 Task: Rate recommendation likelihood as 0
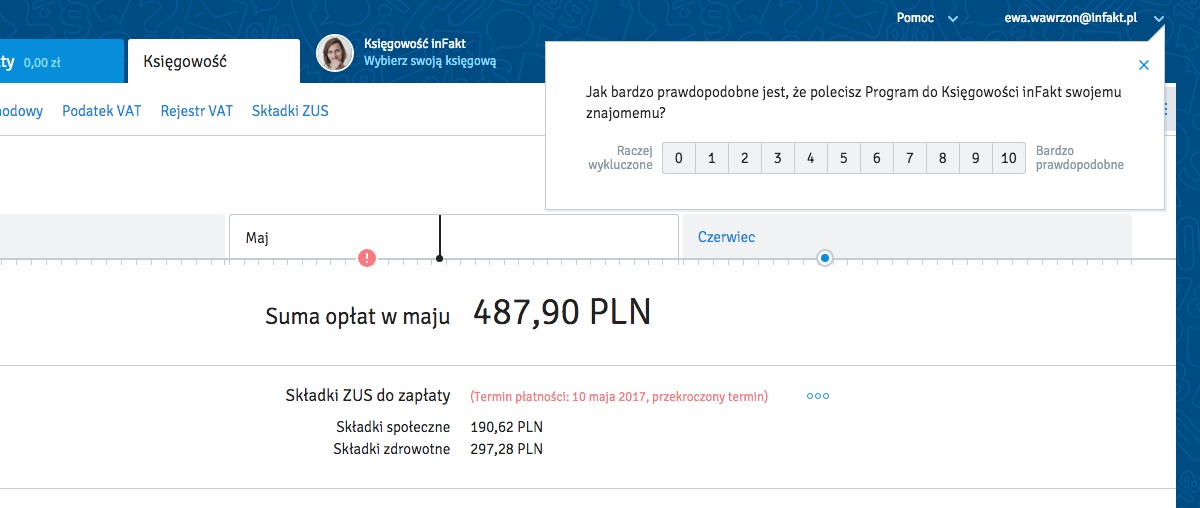pos(679,158)
